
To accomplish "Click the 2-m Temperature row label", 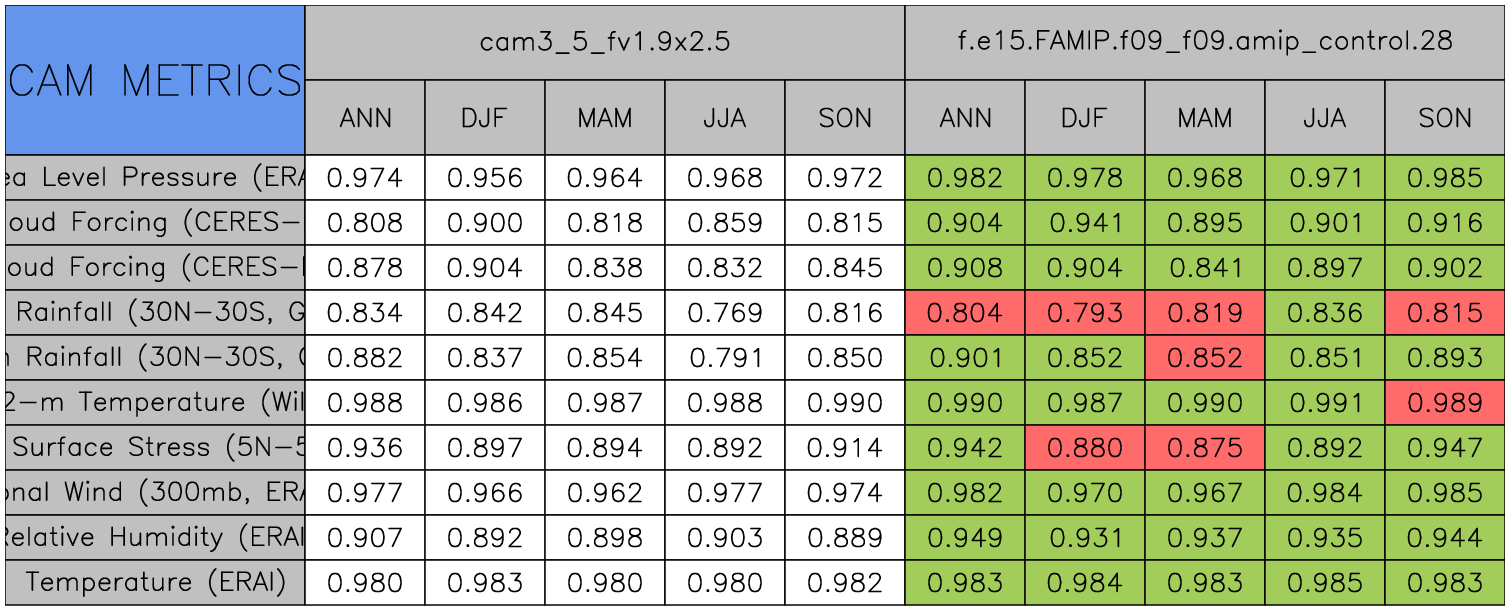I will coord(155,403).
